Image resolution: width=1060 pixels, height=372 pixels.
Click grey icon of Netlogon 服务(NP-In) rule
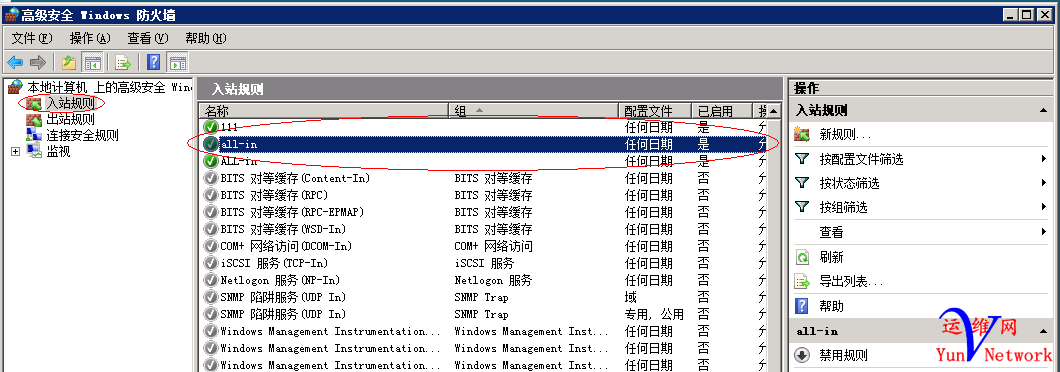(210, 280)
